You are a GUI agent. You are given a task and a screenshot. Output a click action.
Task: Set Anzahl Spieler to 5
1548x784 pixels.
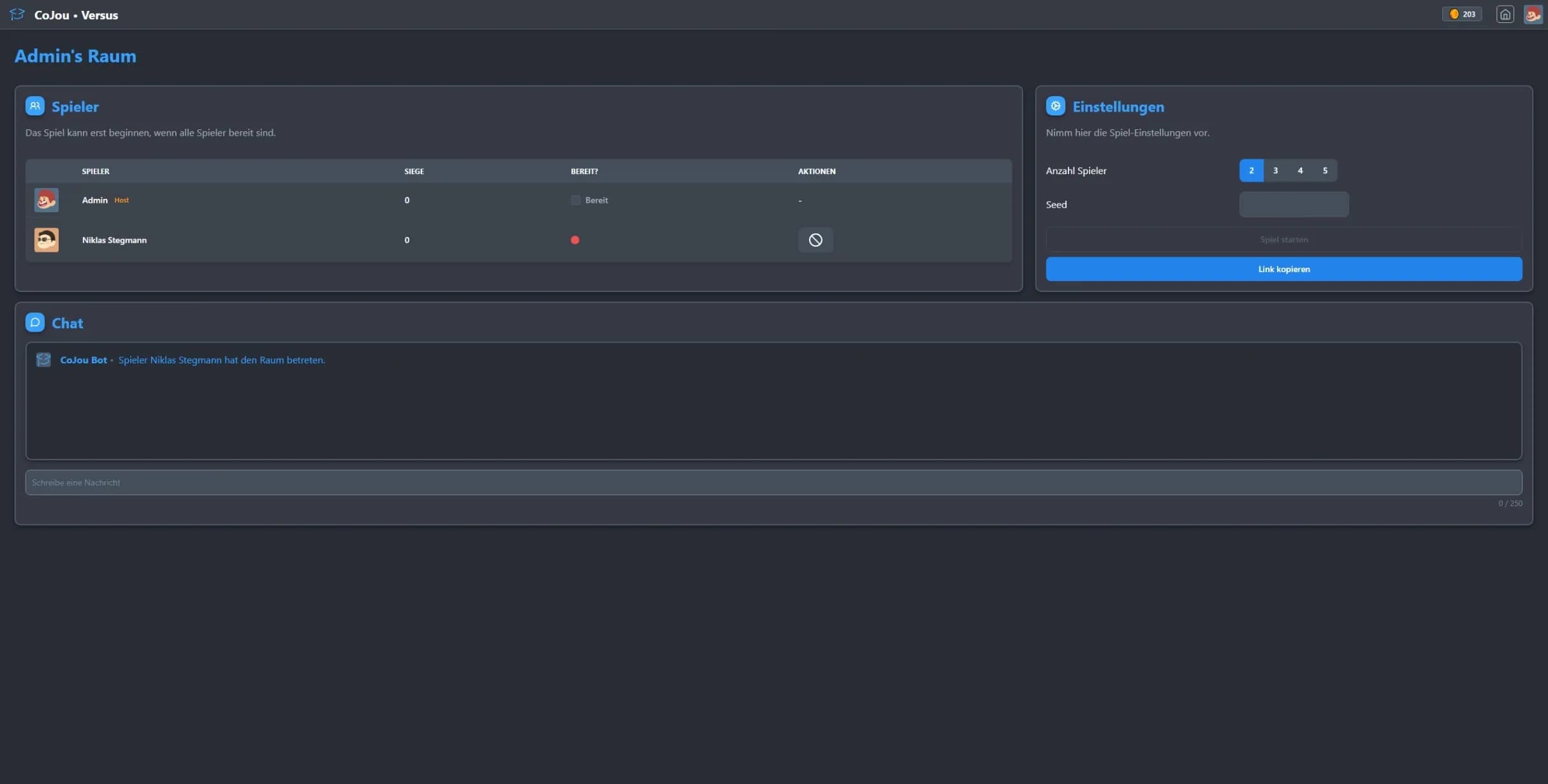click(1325, 170)
